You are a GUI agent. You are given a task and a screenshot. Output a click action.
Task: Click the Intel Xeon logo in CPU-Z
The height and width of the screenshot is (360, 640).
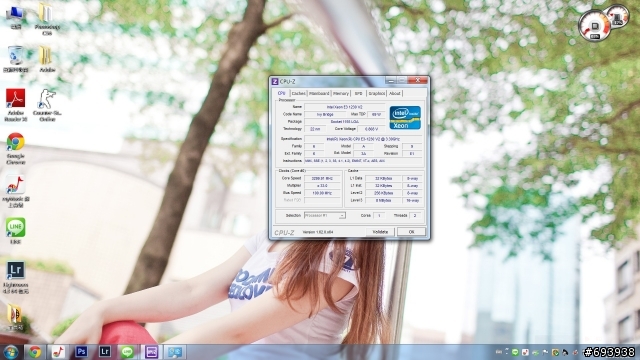(405, 118)
